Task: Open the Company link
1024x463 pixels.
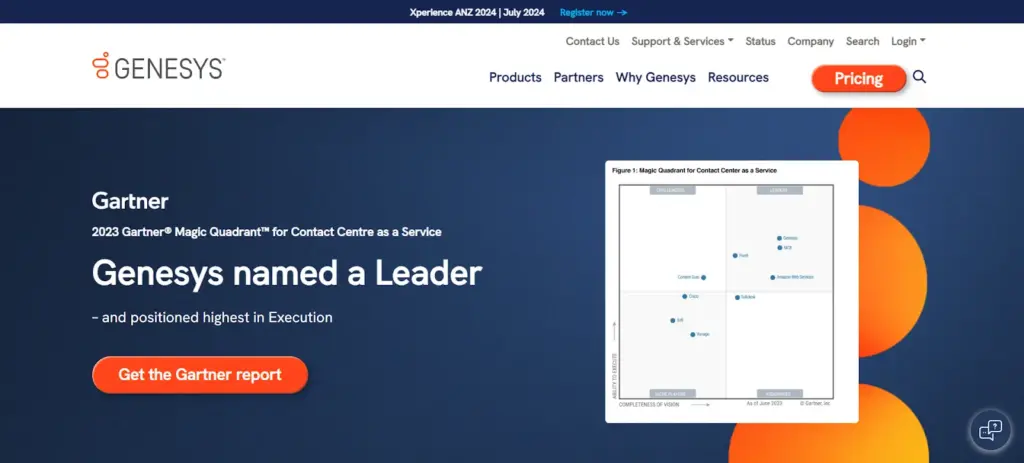Action: 810,41
